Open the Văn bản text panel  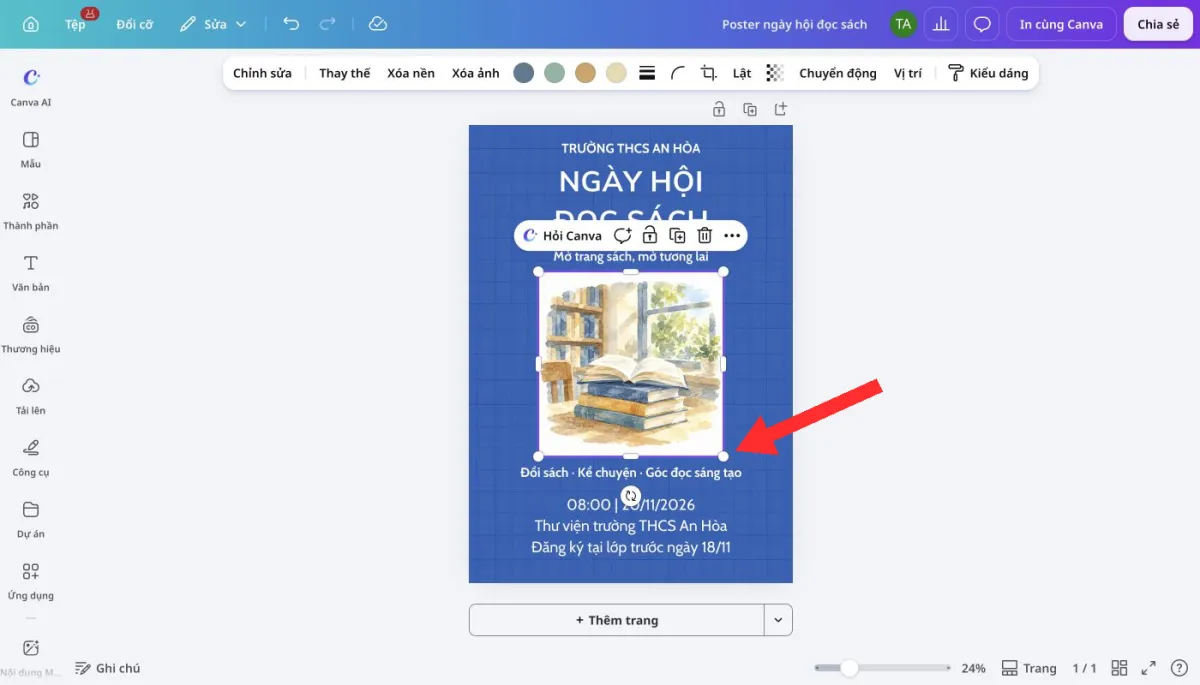(x=31, y=272)
